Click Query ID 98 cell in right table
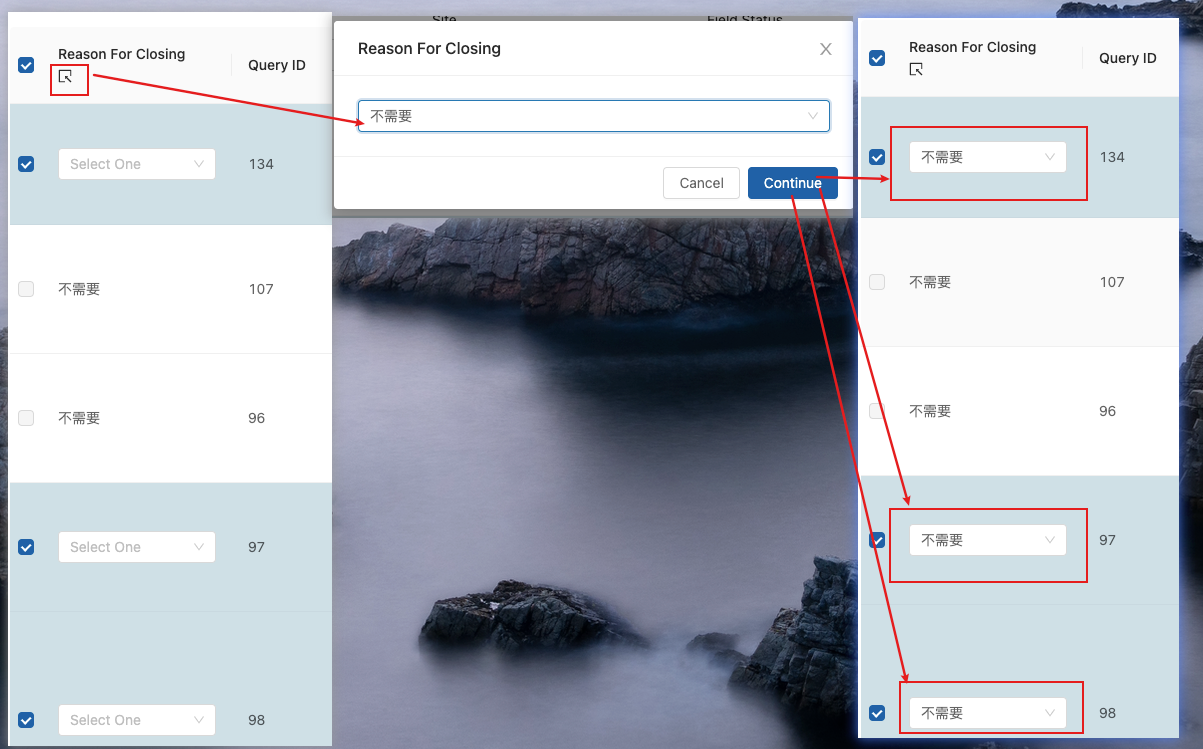 coord(1108,713)
